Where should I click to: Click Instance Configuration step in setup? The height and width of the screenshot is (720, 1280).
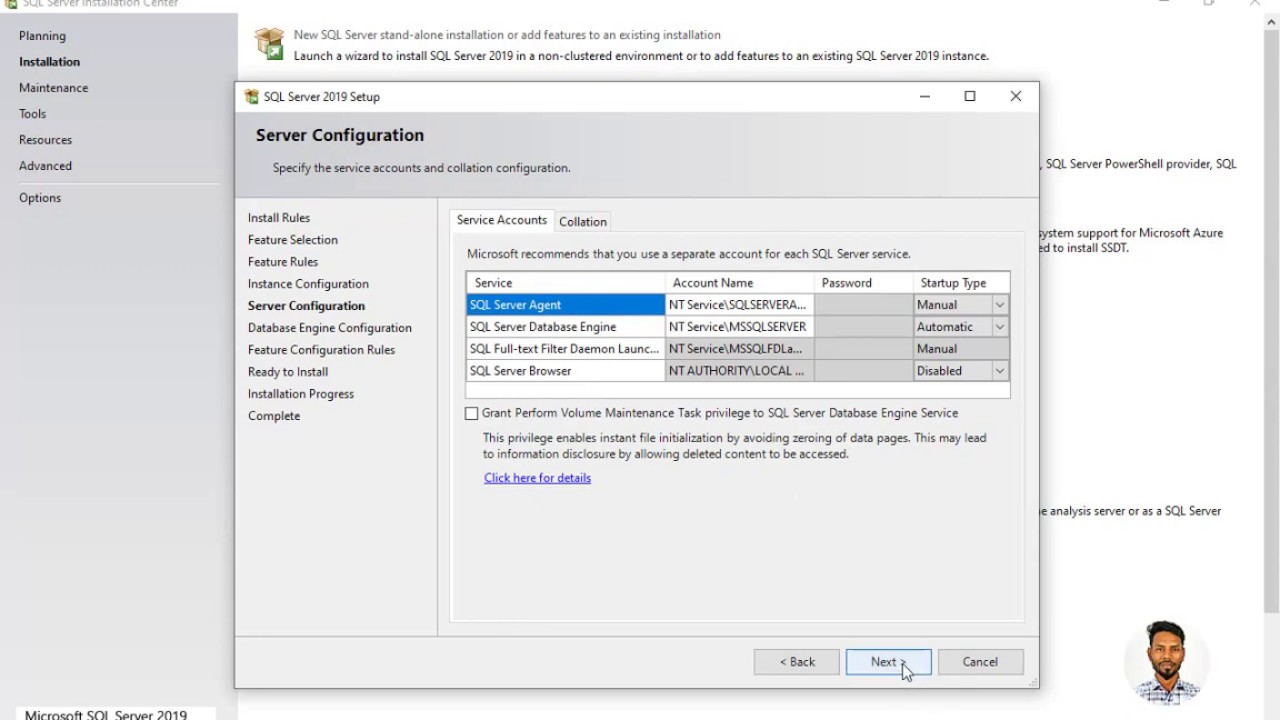coord(308,284)
